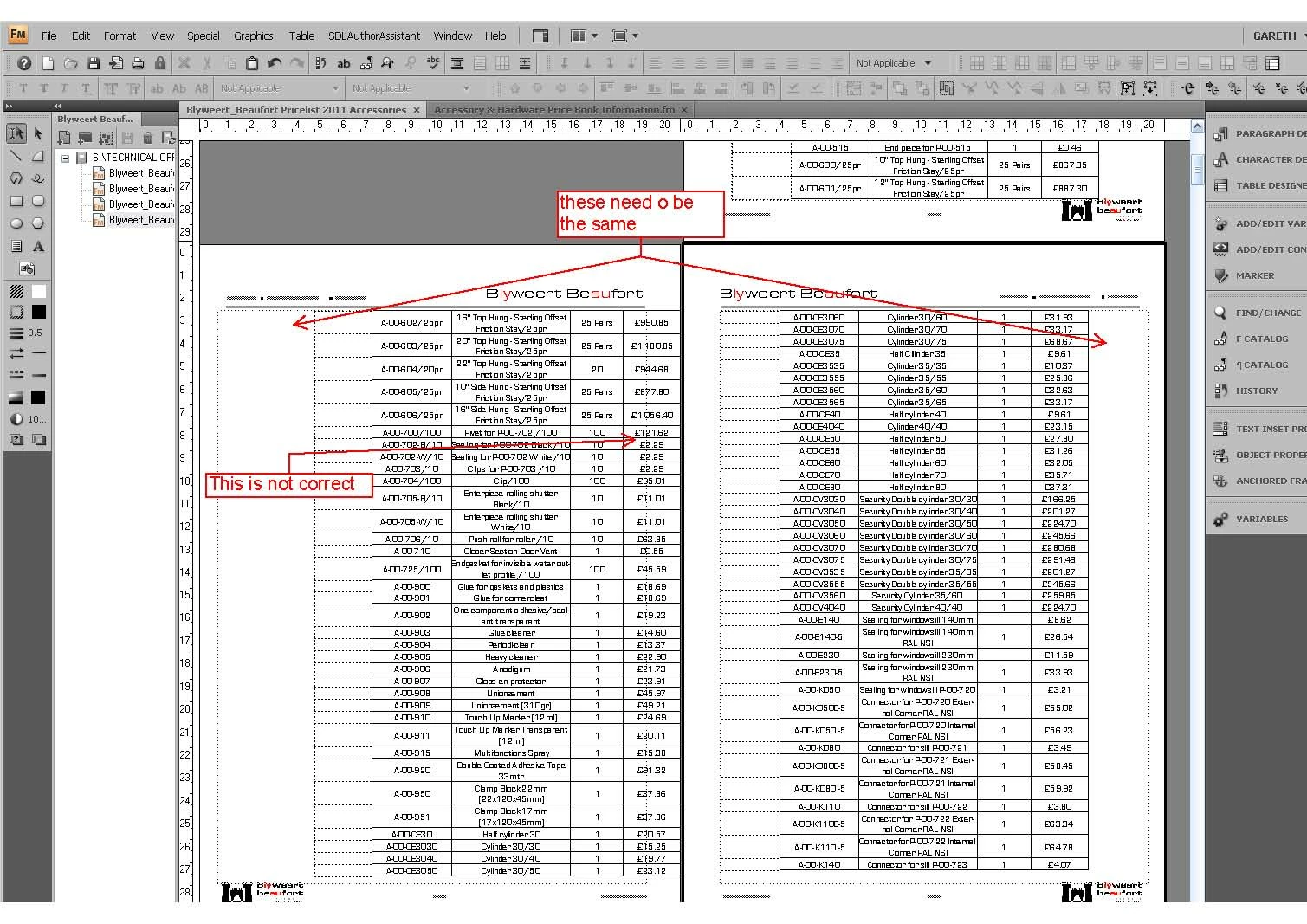
Task: Open the Marker panel icon
Action: tap(1221, 275)
